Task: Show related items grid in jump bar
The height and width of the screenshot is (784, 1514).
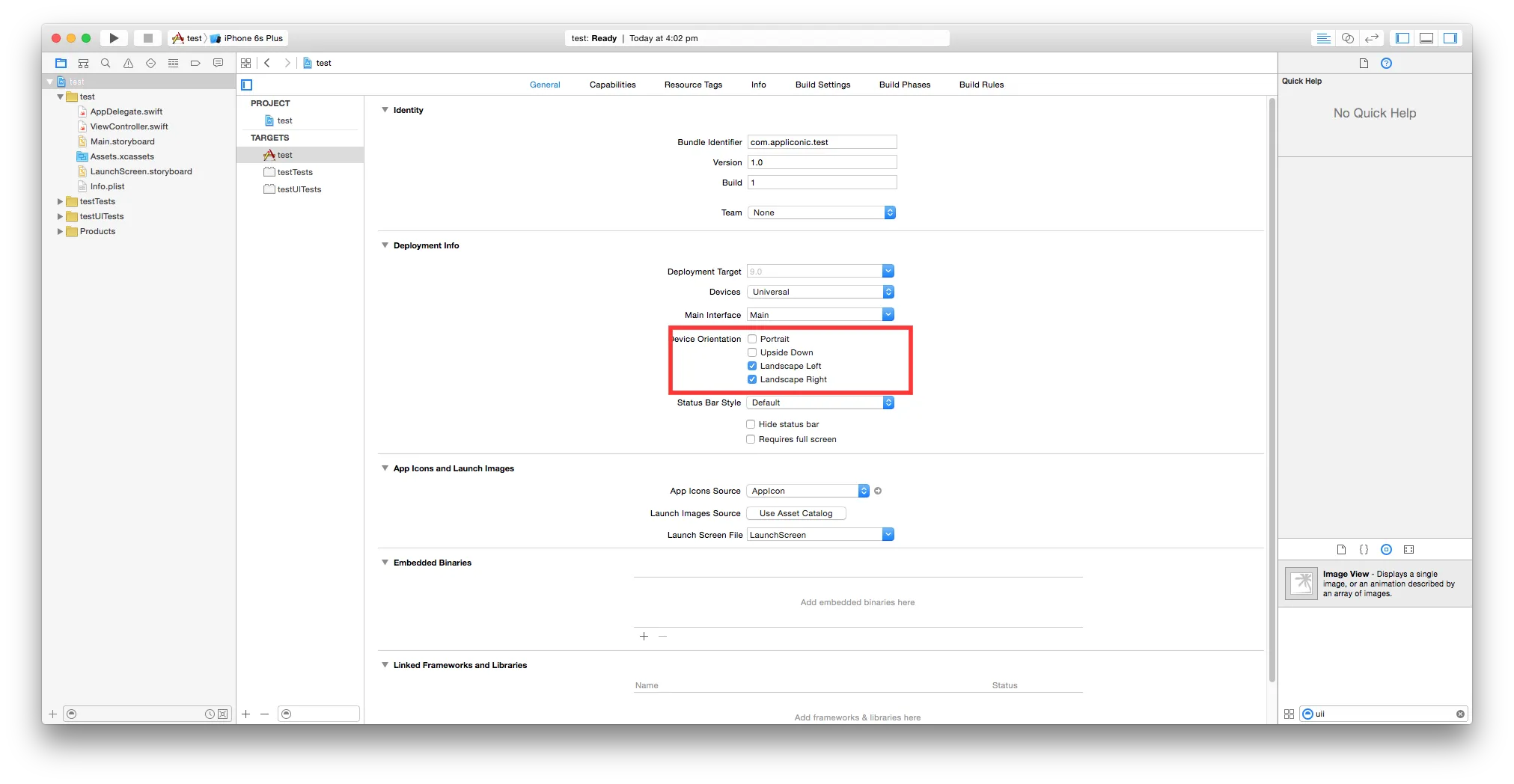Action: click(246, 64)
